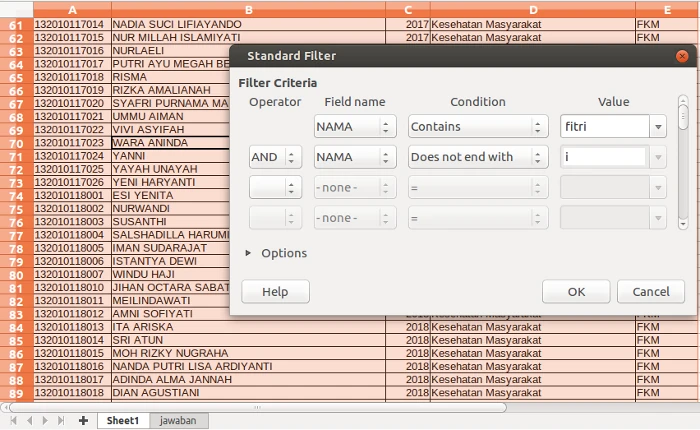Click previous sheet navigation arrow

[x=29, y=421]
